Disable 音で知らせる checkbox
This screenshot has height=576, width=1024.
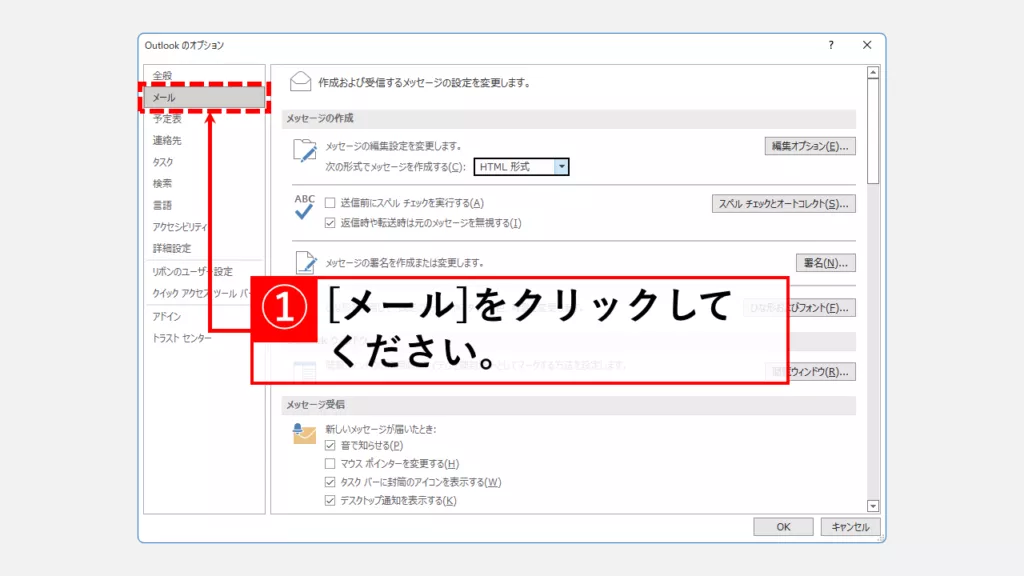point(330,445)
